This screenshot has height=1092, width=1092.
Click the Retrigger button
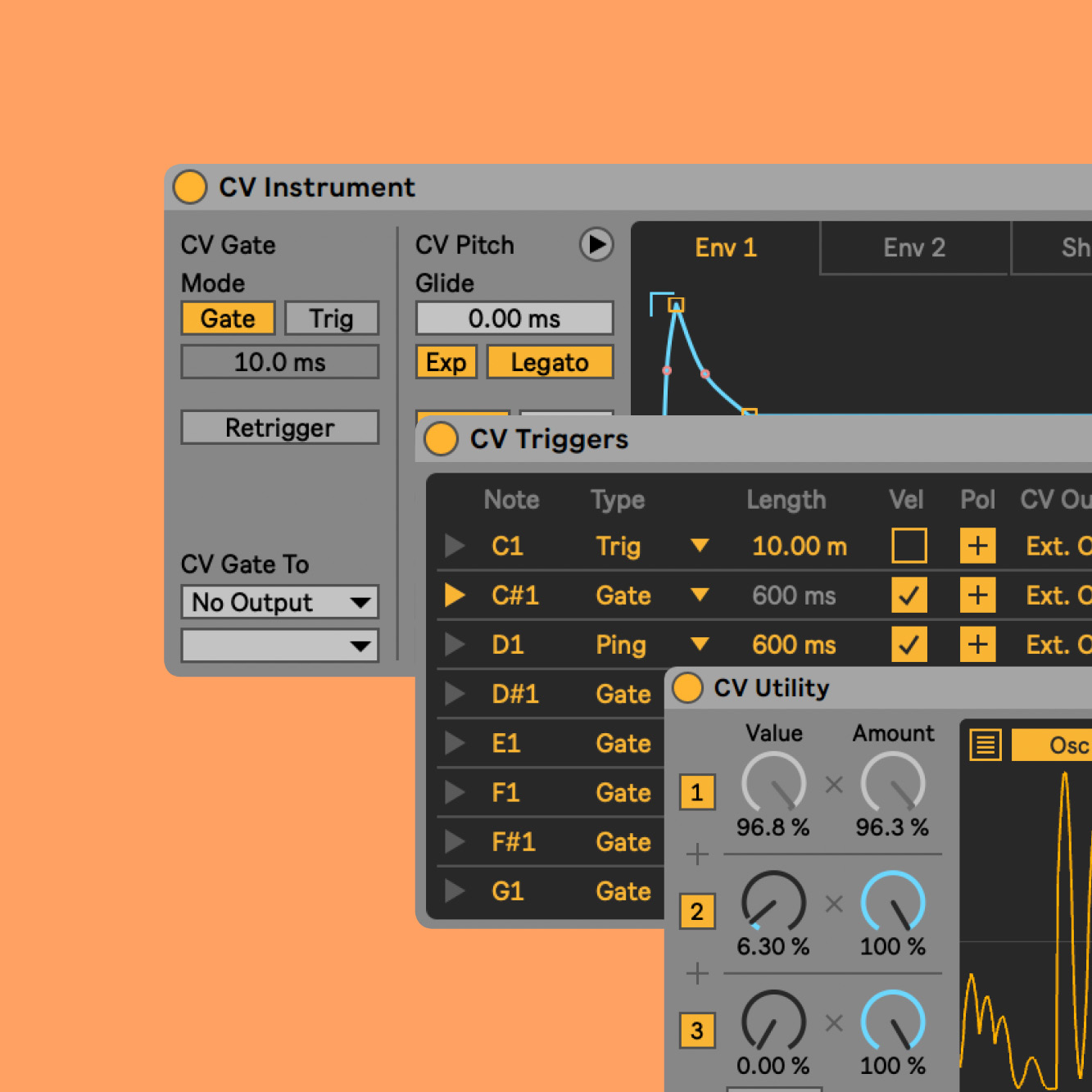279,428
